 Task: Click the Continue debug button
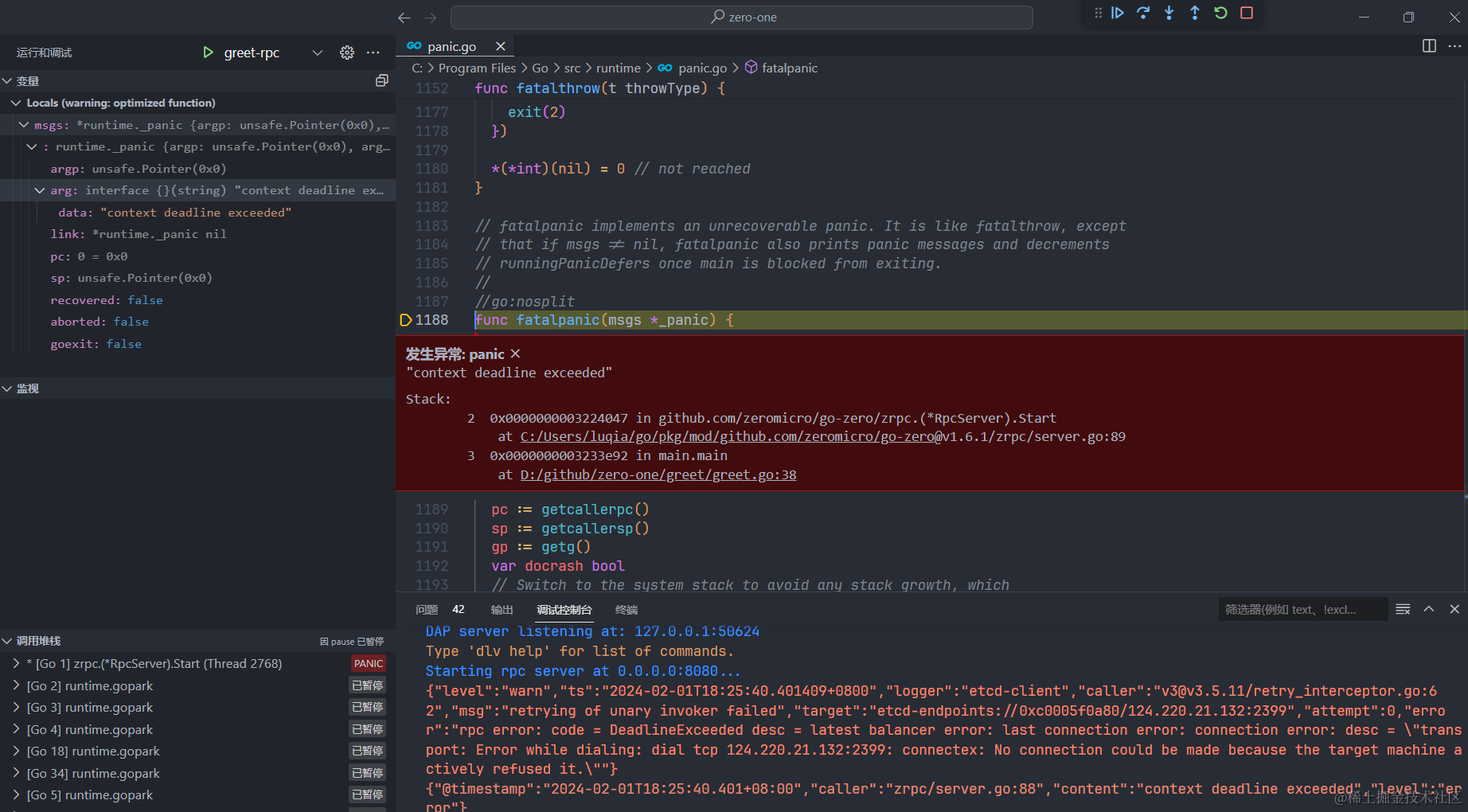1118,13
